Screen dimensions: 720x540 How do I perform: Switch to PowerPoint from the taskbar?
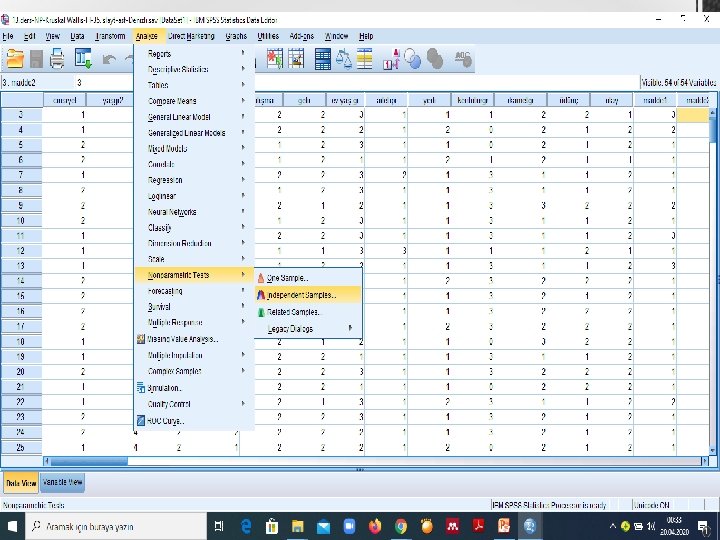(x=504, y=526)
